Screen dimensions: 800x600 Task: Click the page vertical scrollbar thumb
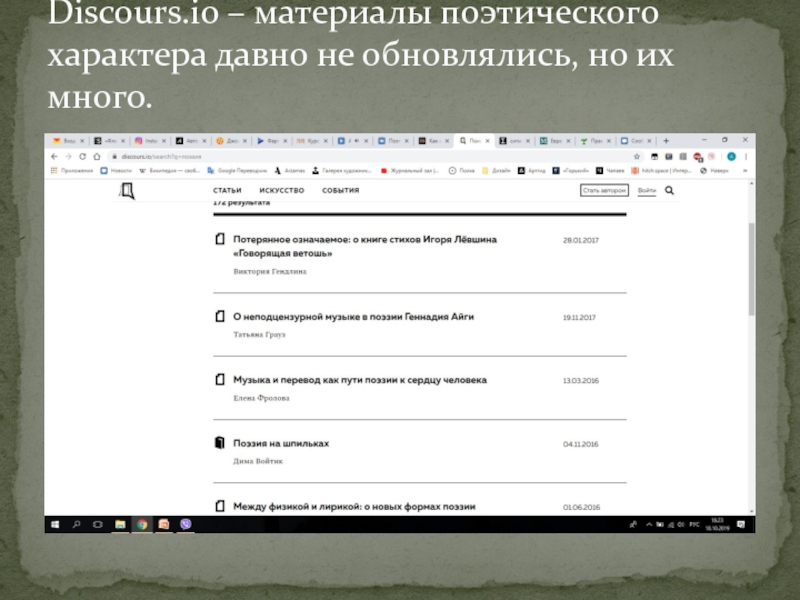click(751, 269)
